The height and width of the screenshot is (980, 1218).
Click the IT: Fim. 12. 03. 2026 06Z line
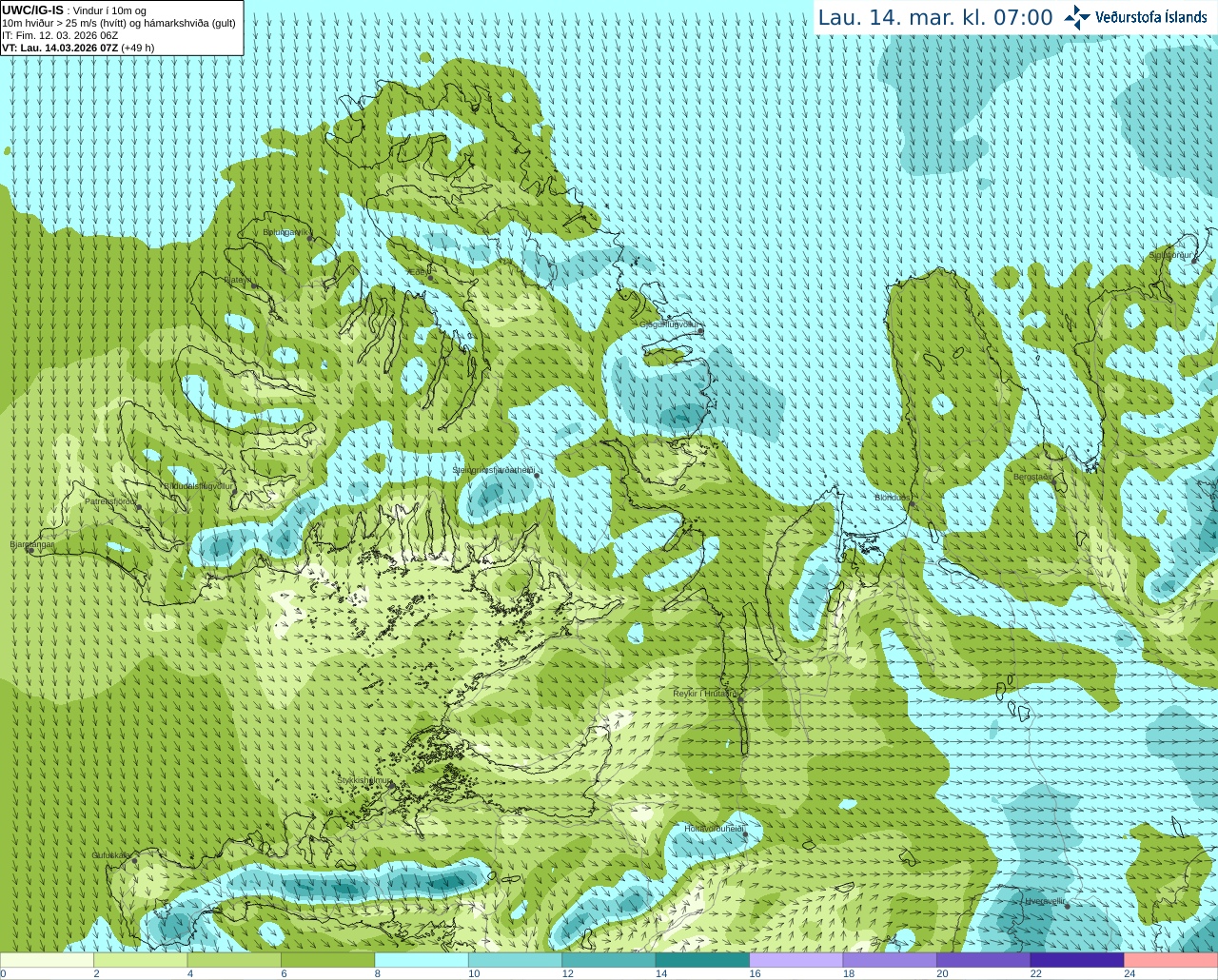click(x=60, y=35)
